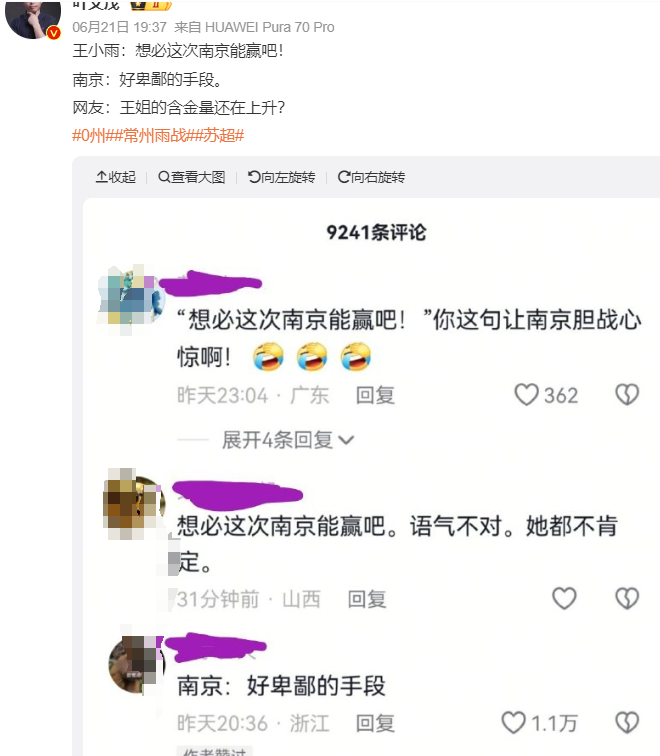This screenshot has width=660, height=756.
Task: Collapse the image with 收起
Action: pos(116,177)
